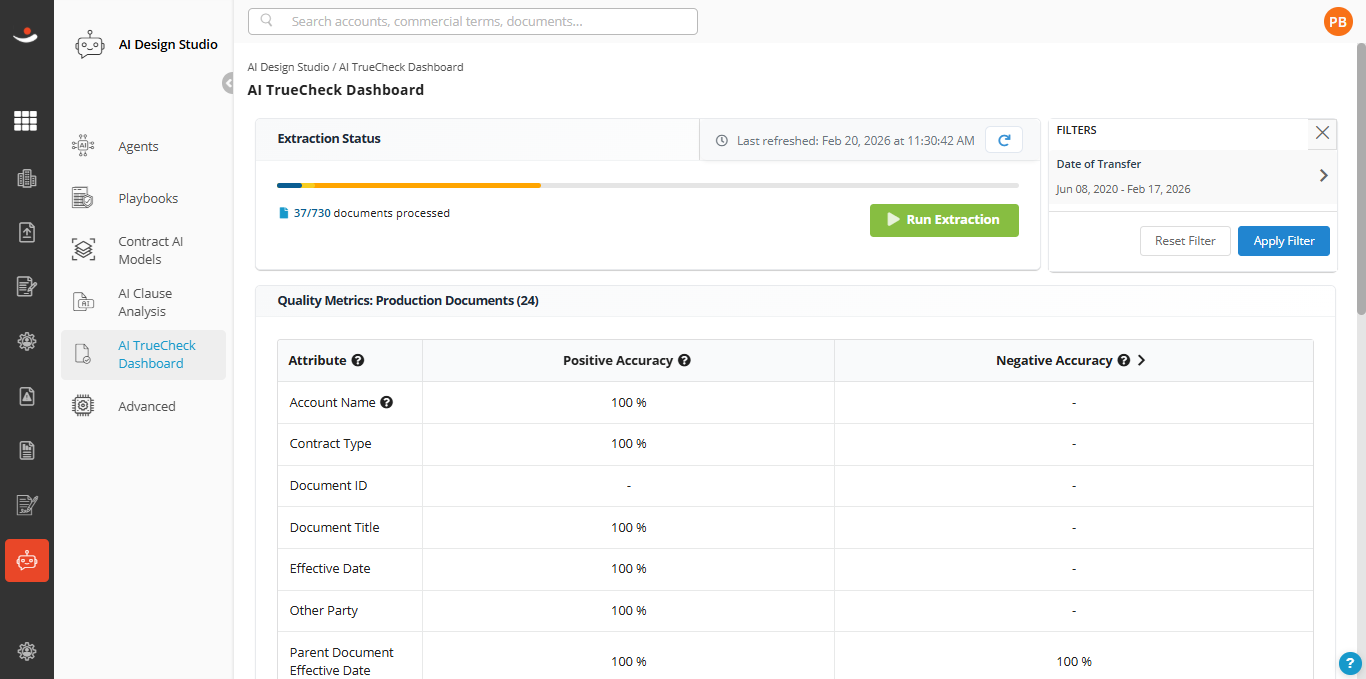Open the accounts buildings icon in the dark rail
1366x679 pixels.
[26, 178]
